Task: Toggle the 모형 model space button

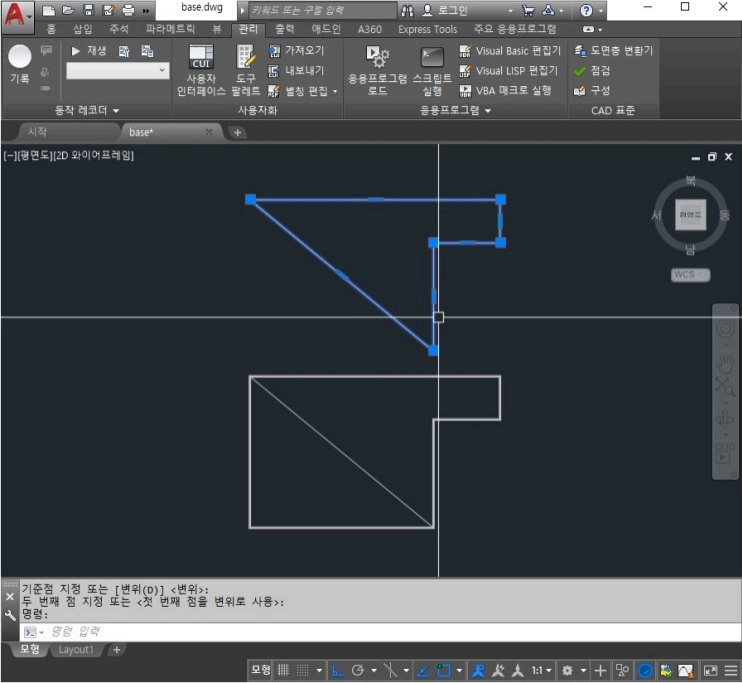Action: pos(260,670)
